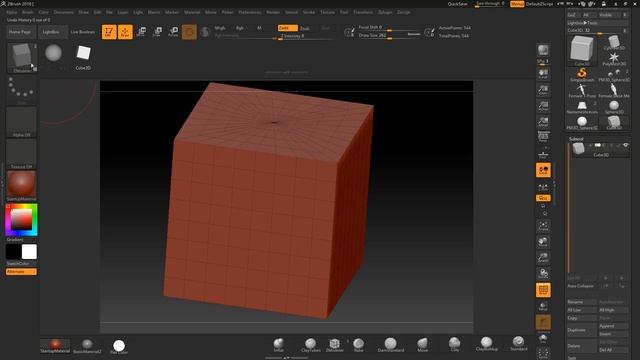The image size is (640, 360).
Task: Click the Home Page button
Action: [20, 32]
